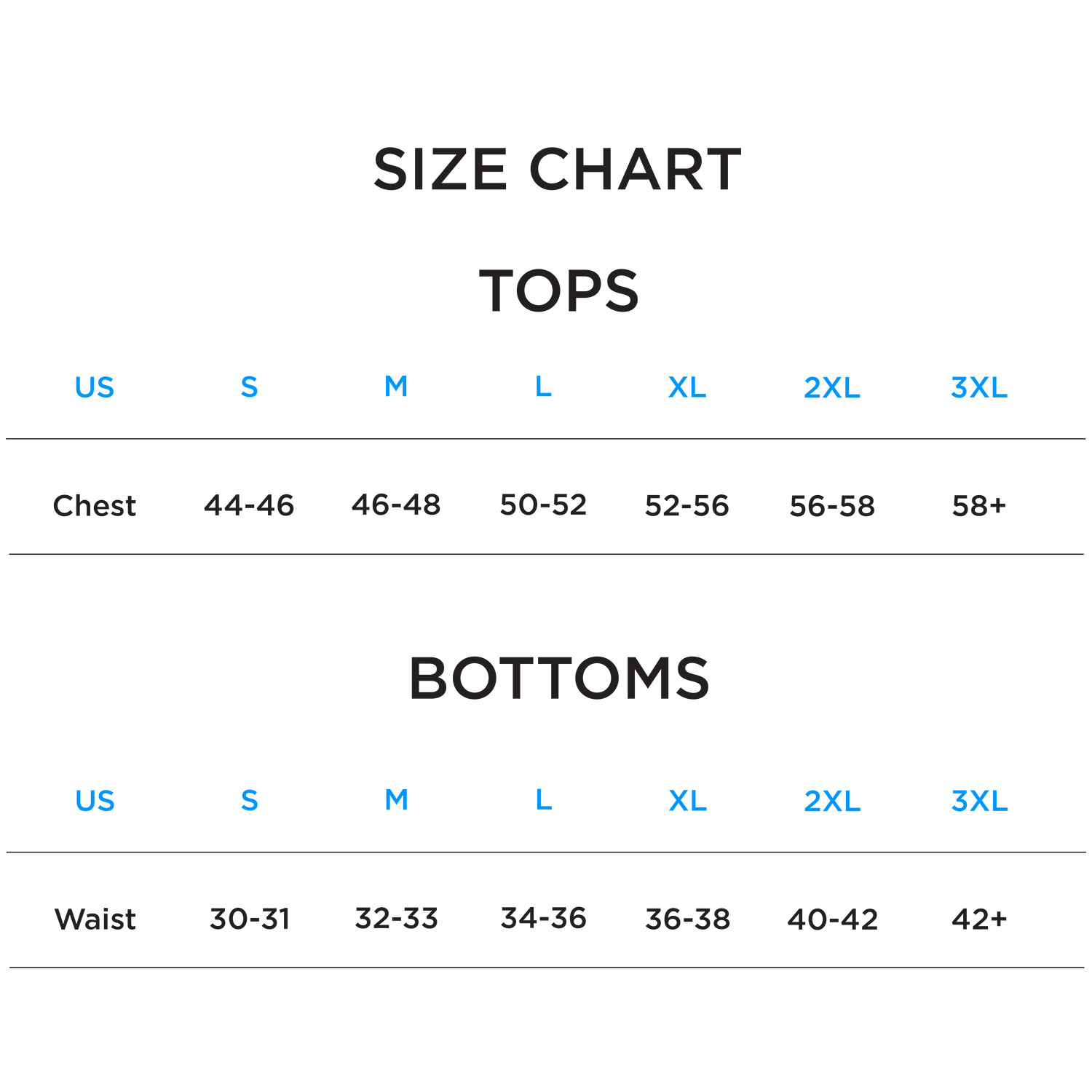Select chest value 52-56
The image size is (1092, 1092).
[x=687, y=505]
